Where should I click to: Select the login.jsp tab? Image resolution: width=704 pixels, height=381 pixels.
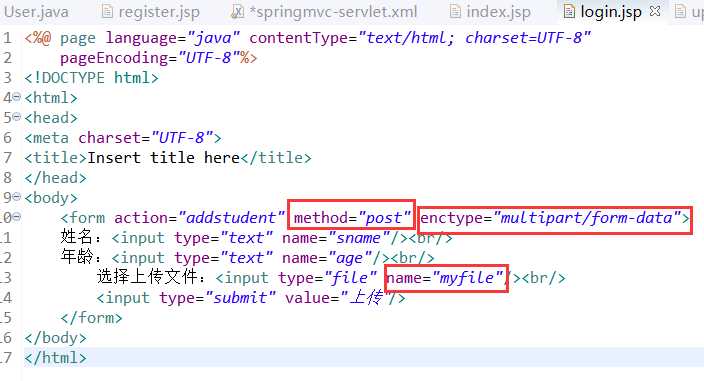pos(611,12)
